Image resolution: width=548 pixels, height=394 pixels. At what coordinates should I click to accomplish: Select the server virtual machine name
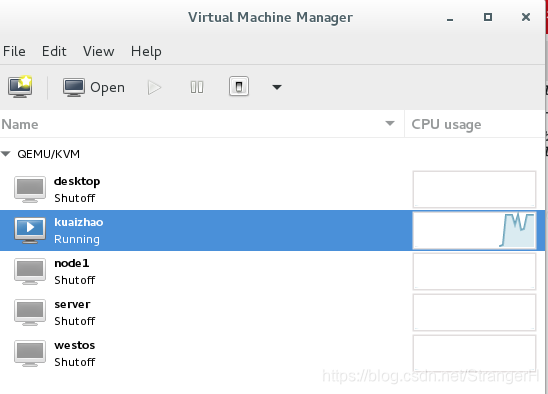click(72, 305)
